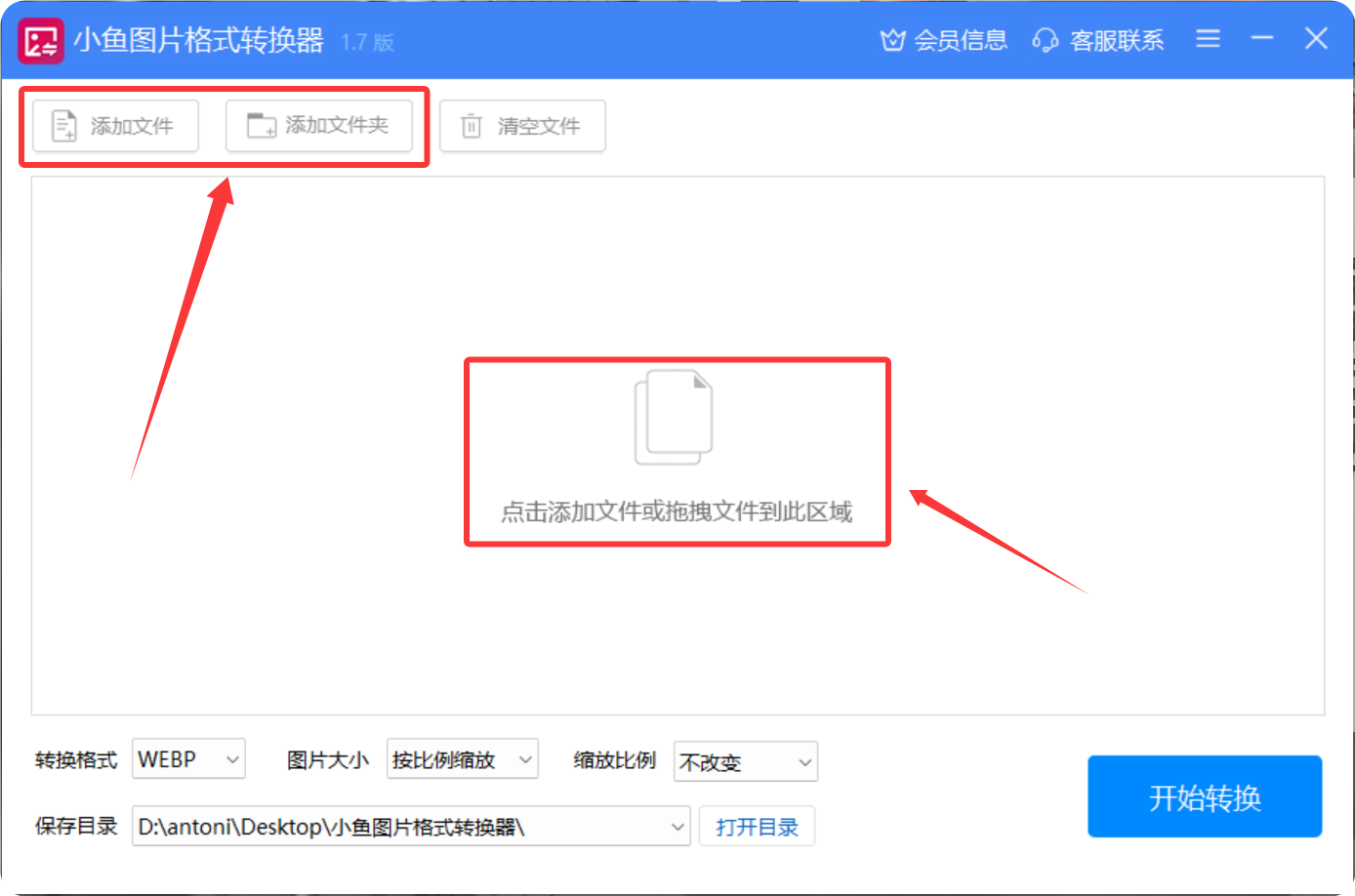The width and height of the screenshot is (1355, 896).
Task: Click the document icon on 添加文件
Action: [x=64, y=126]
